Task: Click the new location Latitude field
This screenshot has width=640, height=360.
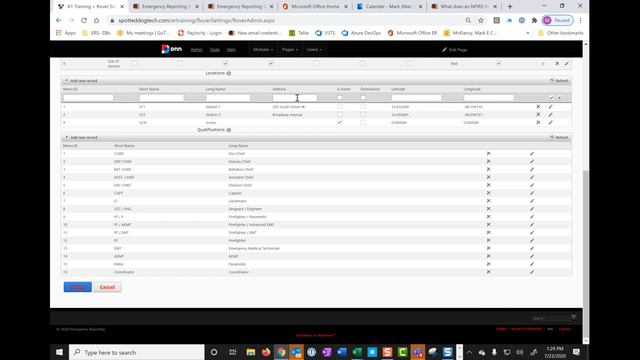Action: 416,98
